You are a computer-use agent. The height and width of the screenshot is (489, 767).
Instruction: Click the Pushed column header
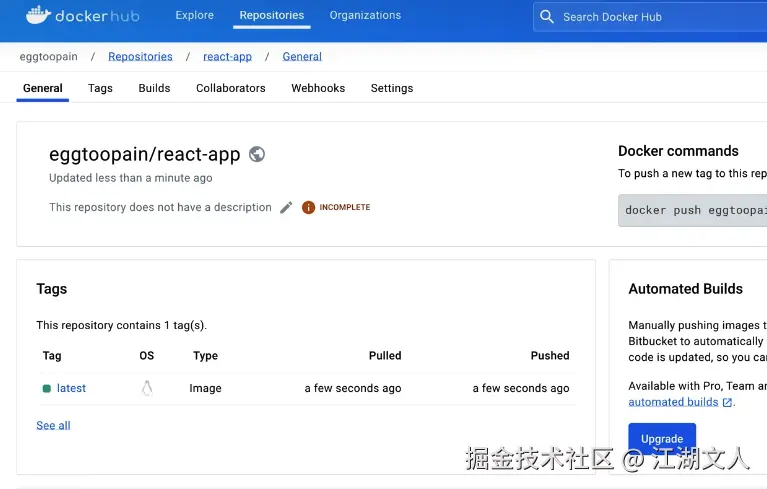[550, 356]
